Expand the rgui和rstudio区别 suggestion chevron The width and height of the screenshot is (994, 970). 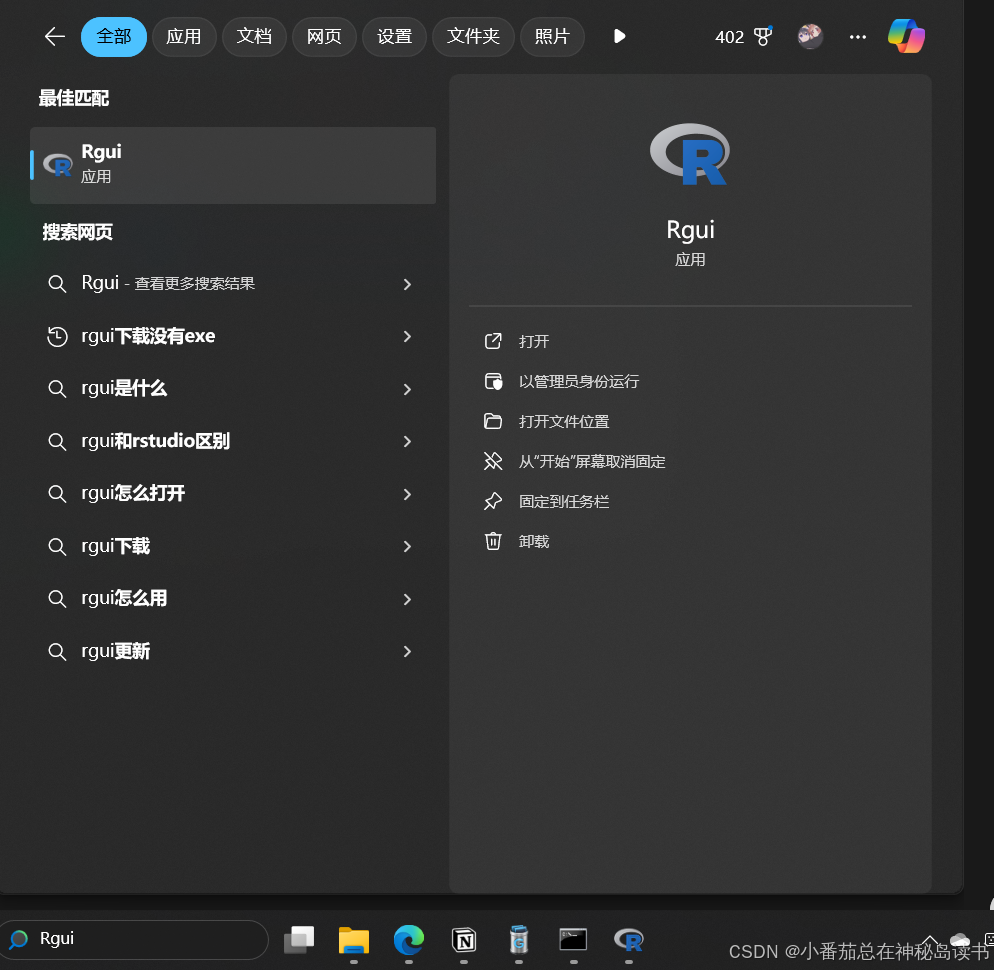[407, 441]
